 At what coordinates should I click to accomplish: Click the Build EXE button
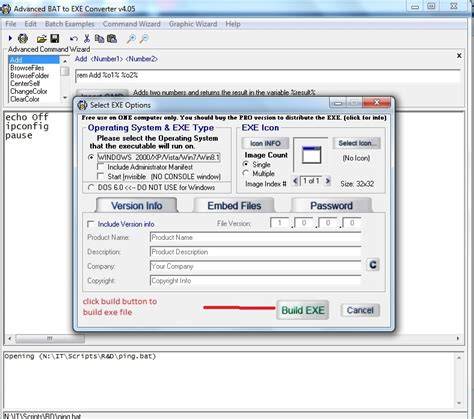[303, 310]
